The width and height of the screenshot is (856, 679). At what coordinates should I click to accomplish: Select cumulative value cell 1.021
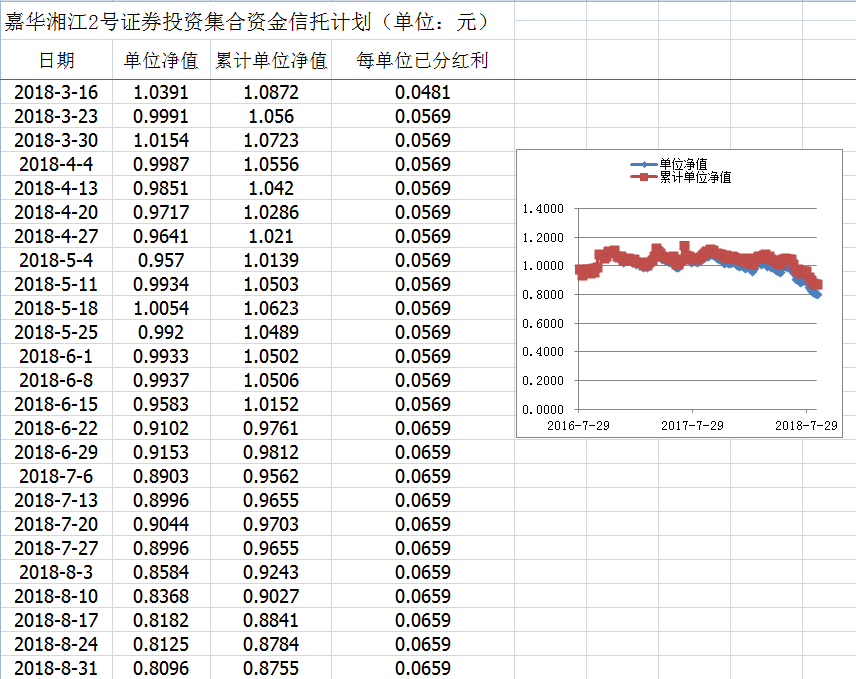coord(271,236)
